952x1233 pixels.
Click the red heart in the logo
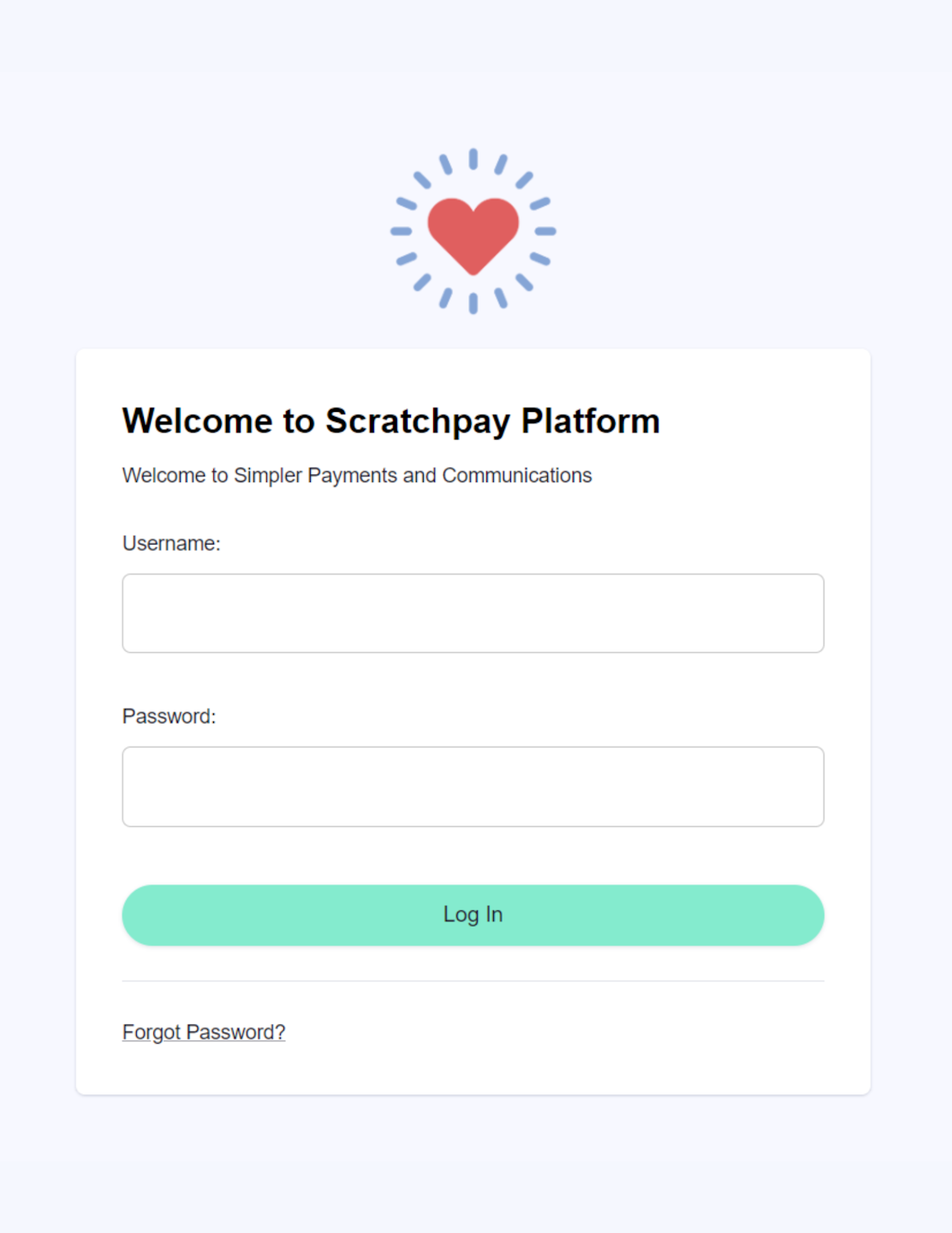tap(473, 232)
